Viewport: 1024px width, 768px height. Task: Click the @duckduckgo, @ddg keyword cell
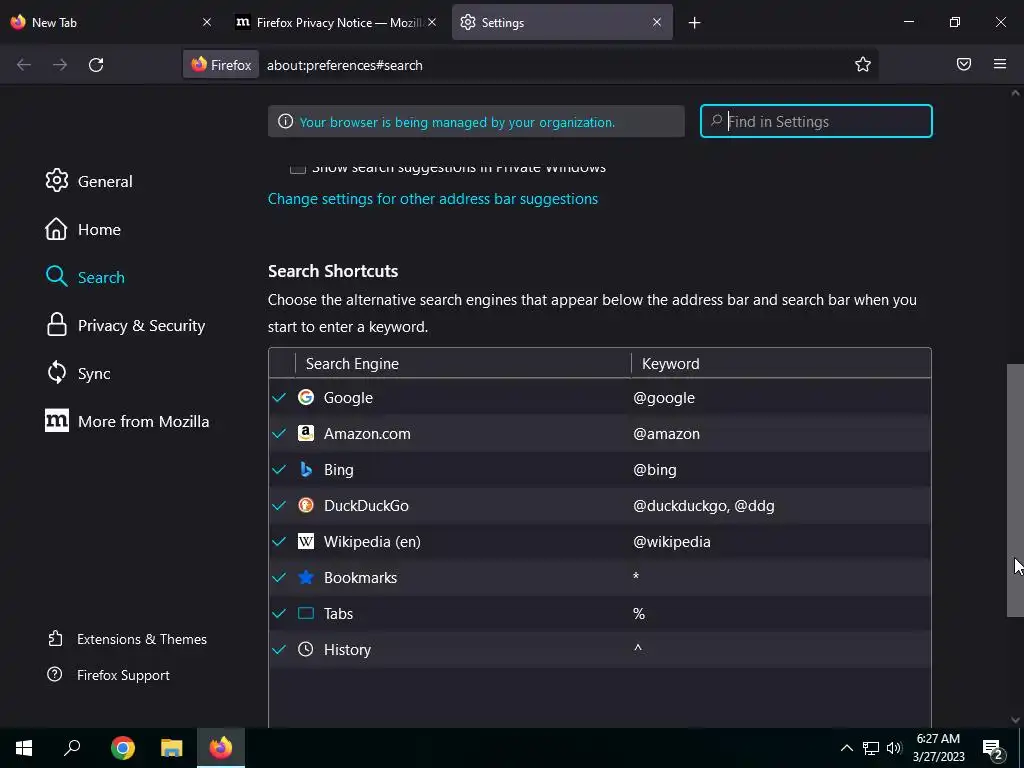pos(704,505)
